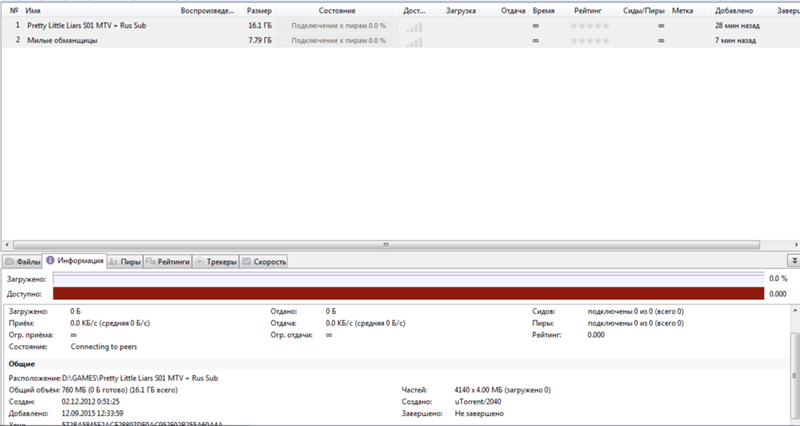The height and width of the screenshot is (426, 800).
Task: Click the 7 мин назад cell
Action: (x=735, y=40)
